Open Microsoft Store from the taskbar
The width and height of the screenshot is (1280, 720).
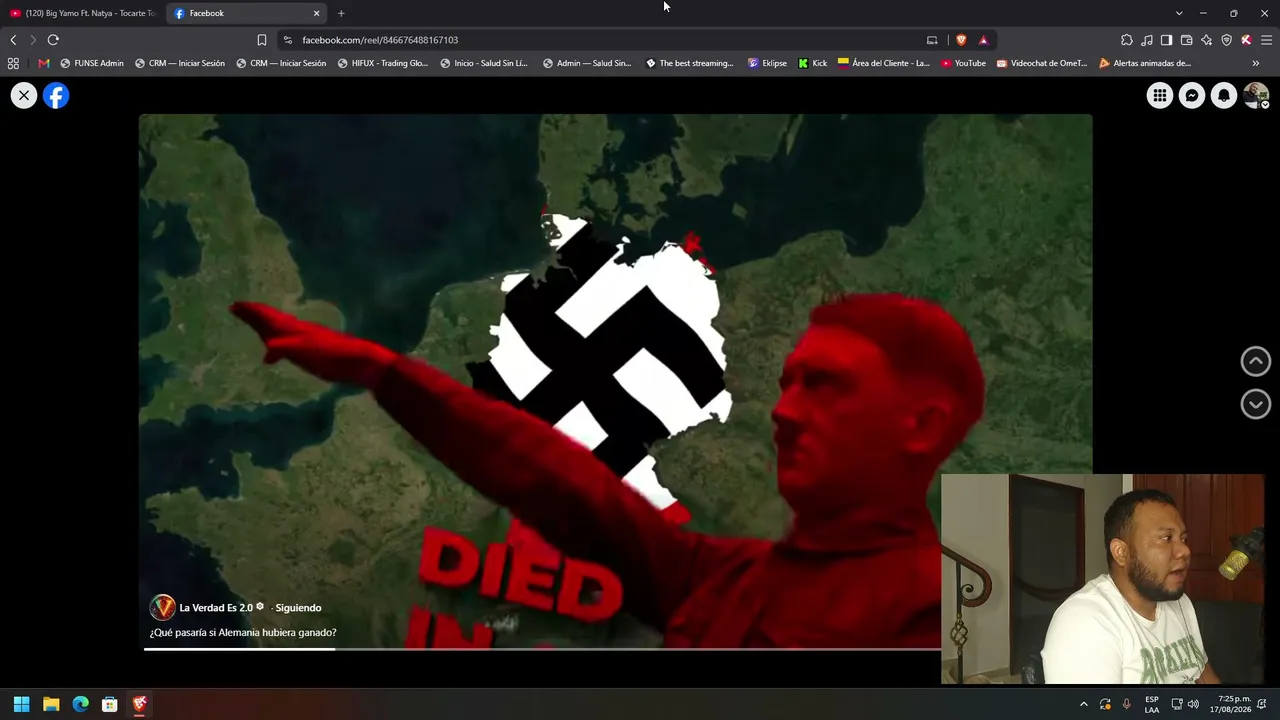(x=110, y=704)
